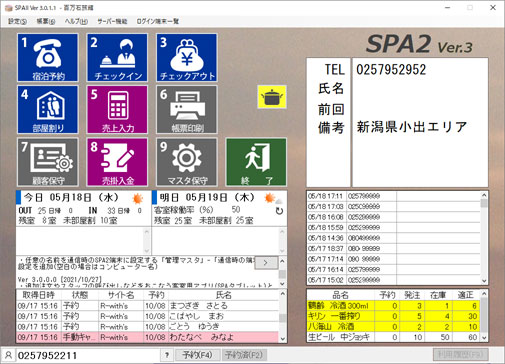Click the > button on the news panel
Viewport: 505px width, 364px height.
pos(266,263)
